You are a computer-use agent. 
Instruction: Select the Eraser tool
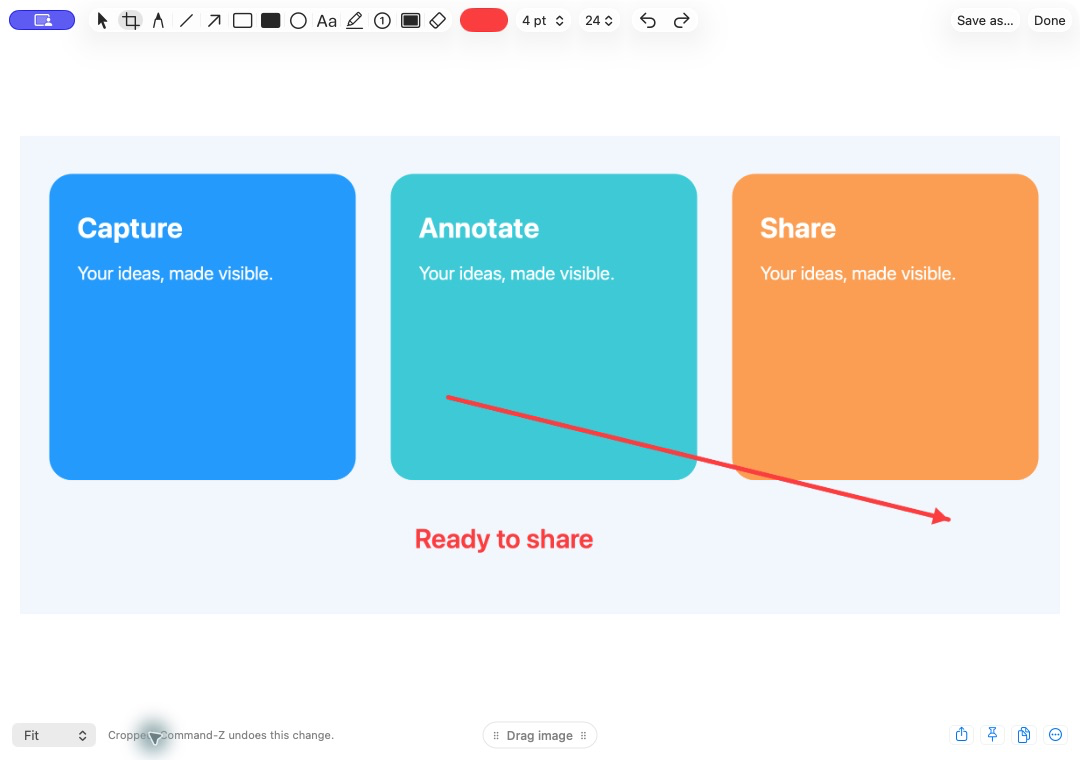[438, 21]
